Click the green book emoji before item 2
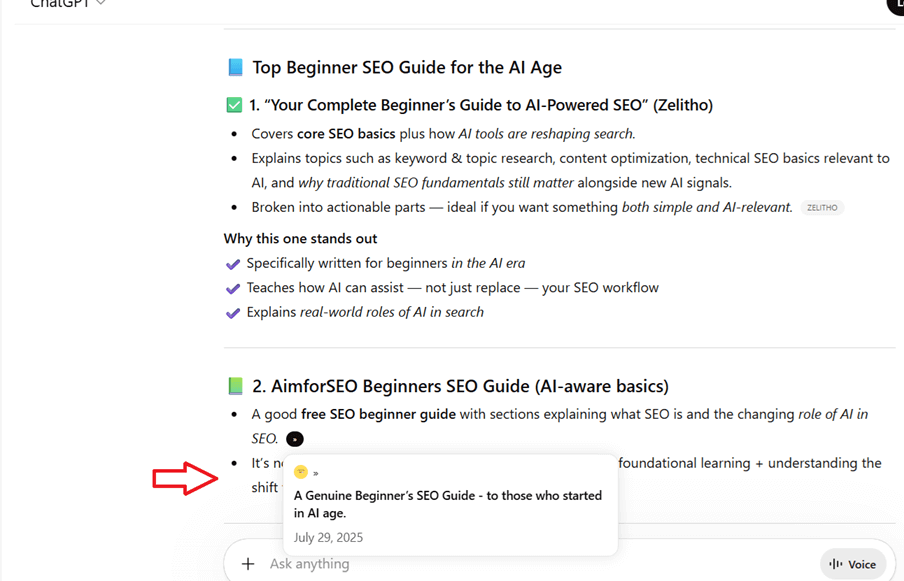904x581 pixels. pyautogui.click(x=235, y=386)
